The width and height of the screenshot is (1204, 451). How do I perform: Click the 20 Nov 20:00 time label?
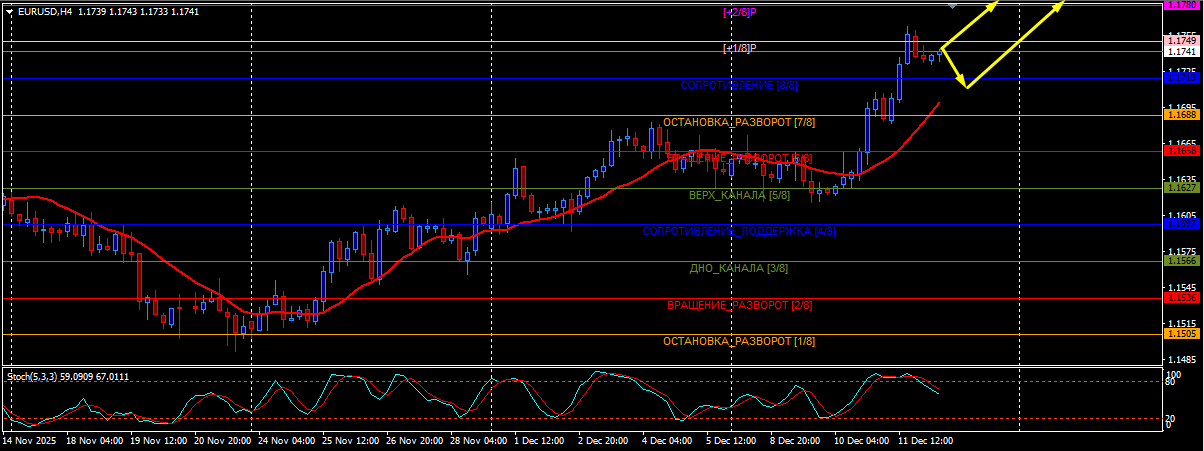(222, 440)
